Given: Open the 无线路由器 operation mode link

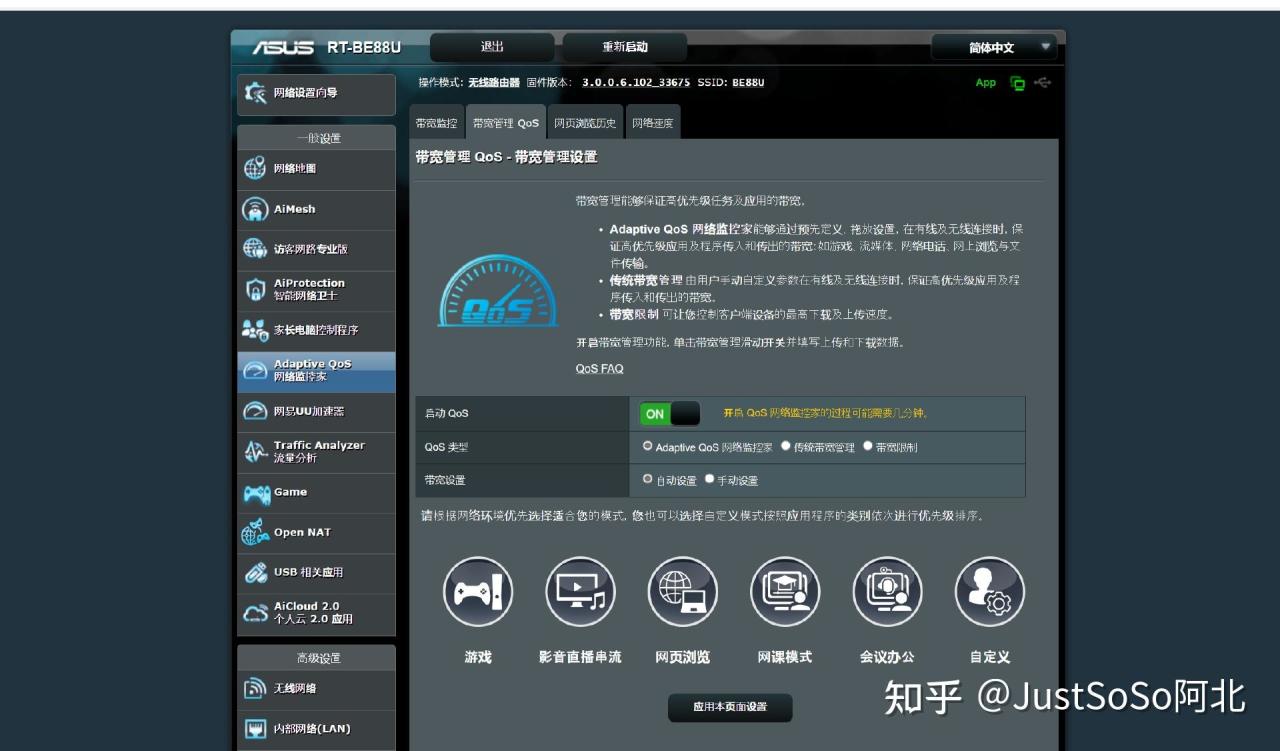Looking at the screenshot, I should coord(494,83).
